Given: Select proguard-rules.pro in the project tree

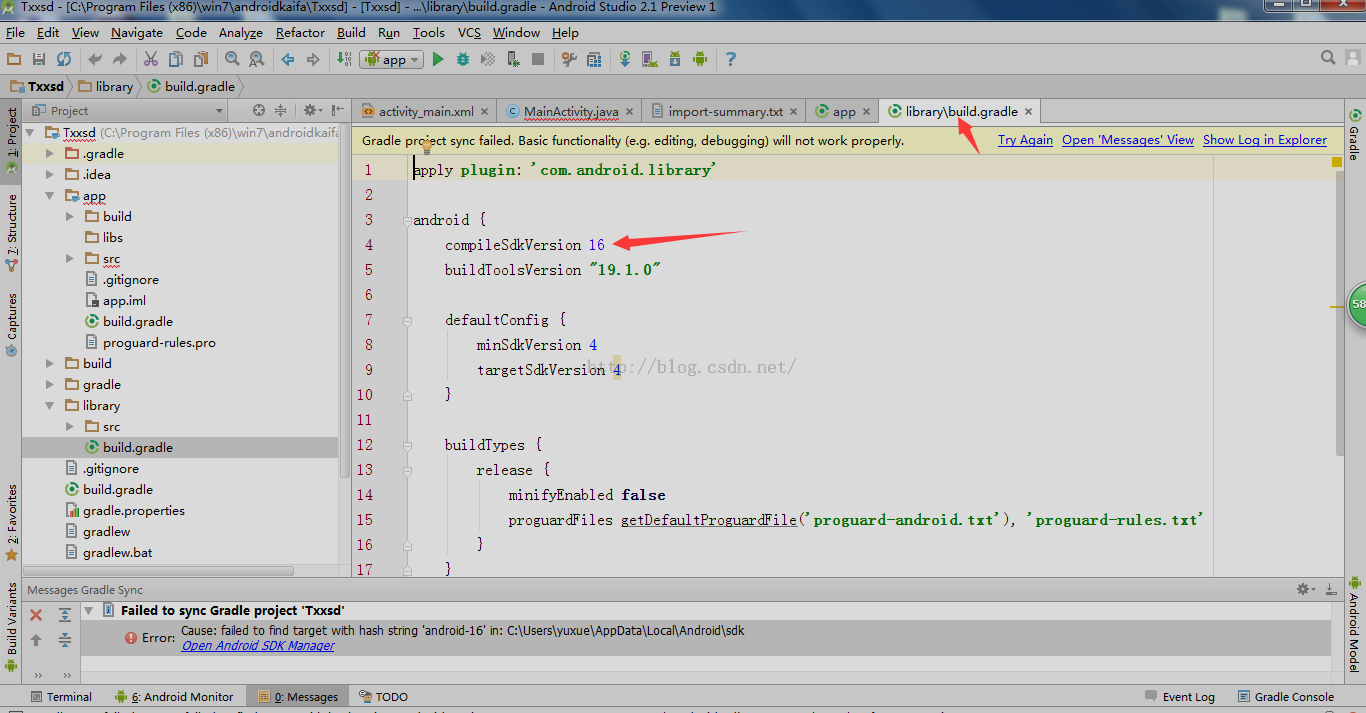Looking at the screenshot, I should tap(159, 343).
